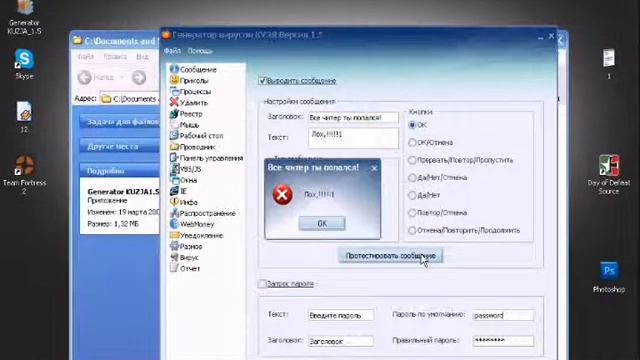Select the IE section icon

[174, 191]
